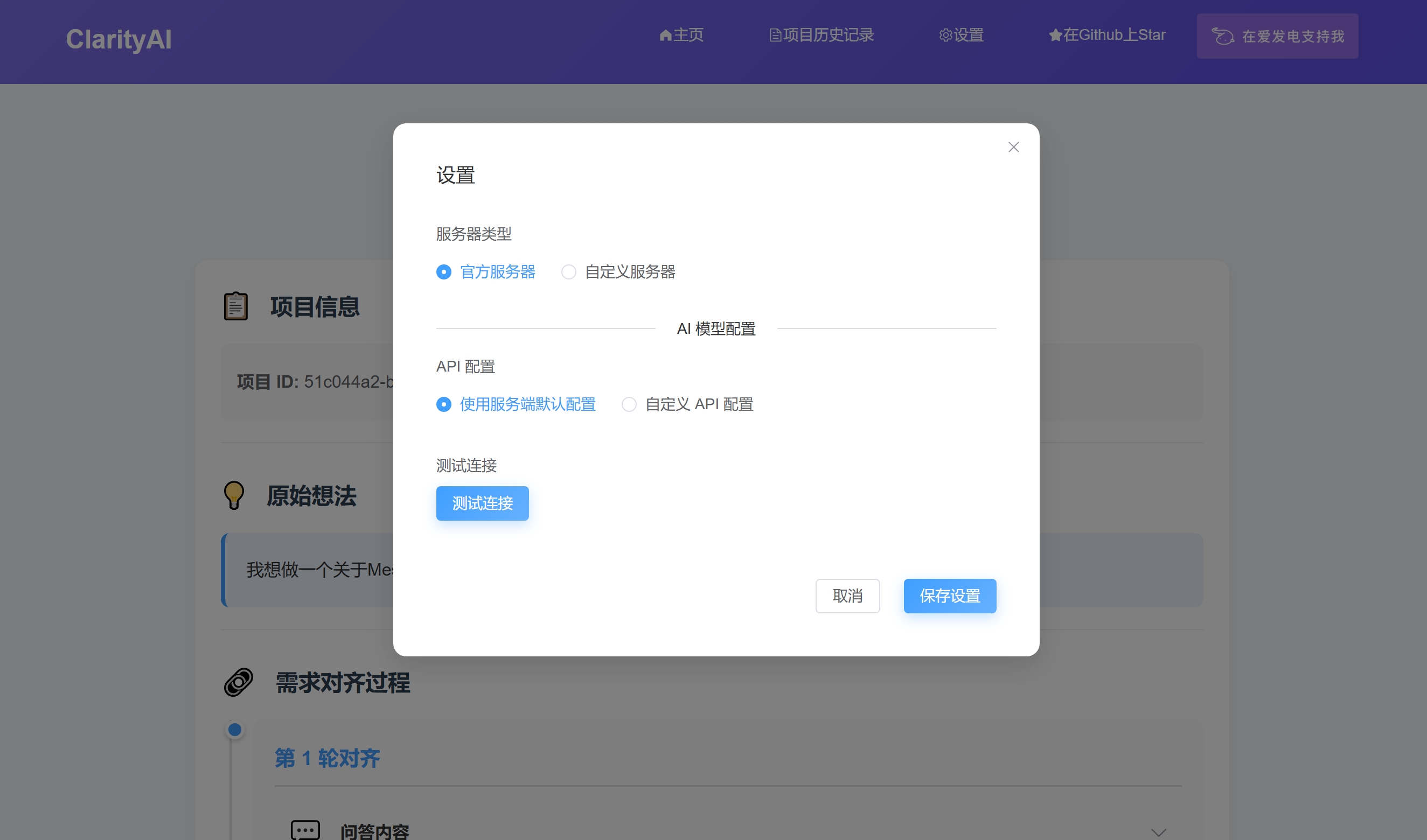Click the clipboard icon beside 项目信息

pyautogui.click(x=235, y=306)
